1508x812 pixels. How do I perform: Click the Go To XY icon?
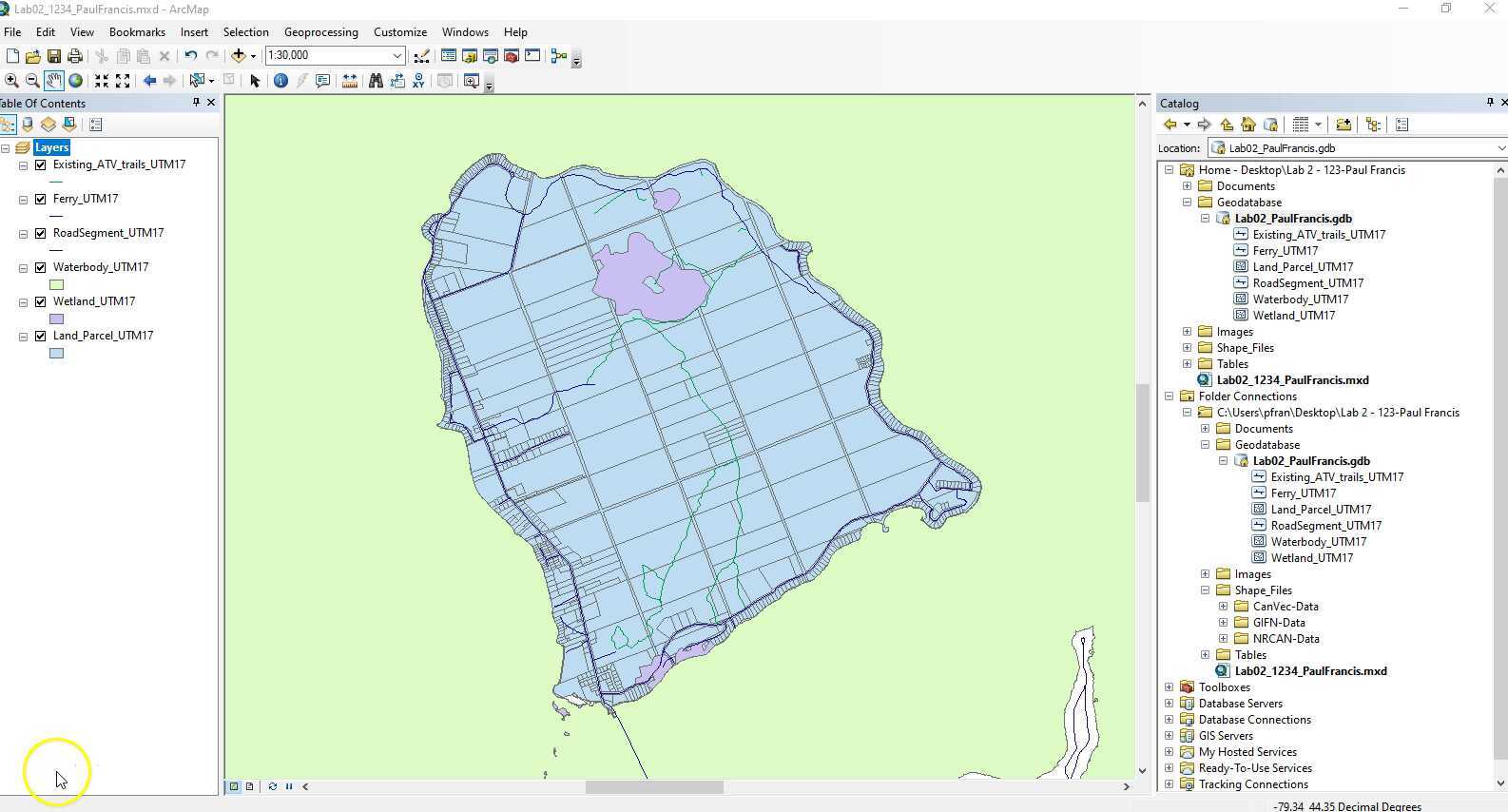(x=418, y=81)
